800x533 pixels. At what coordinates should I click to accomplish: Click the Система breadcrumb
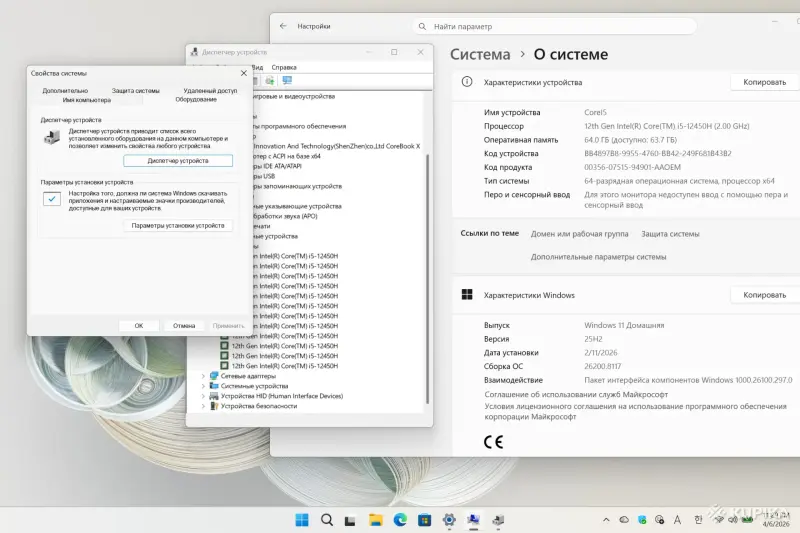click(x=480, y=54)
